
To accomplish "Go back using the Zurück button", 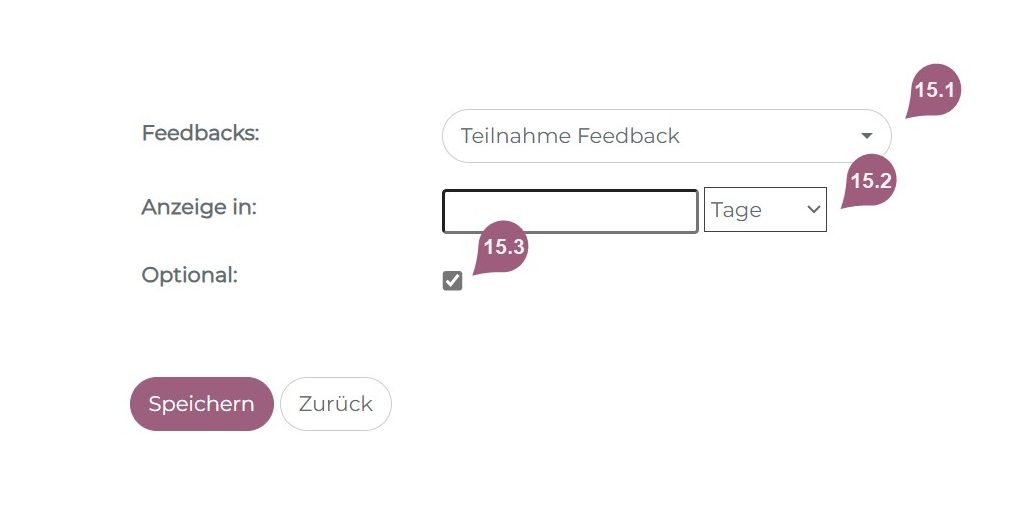I will click(x=336, y=404).
